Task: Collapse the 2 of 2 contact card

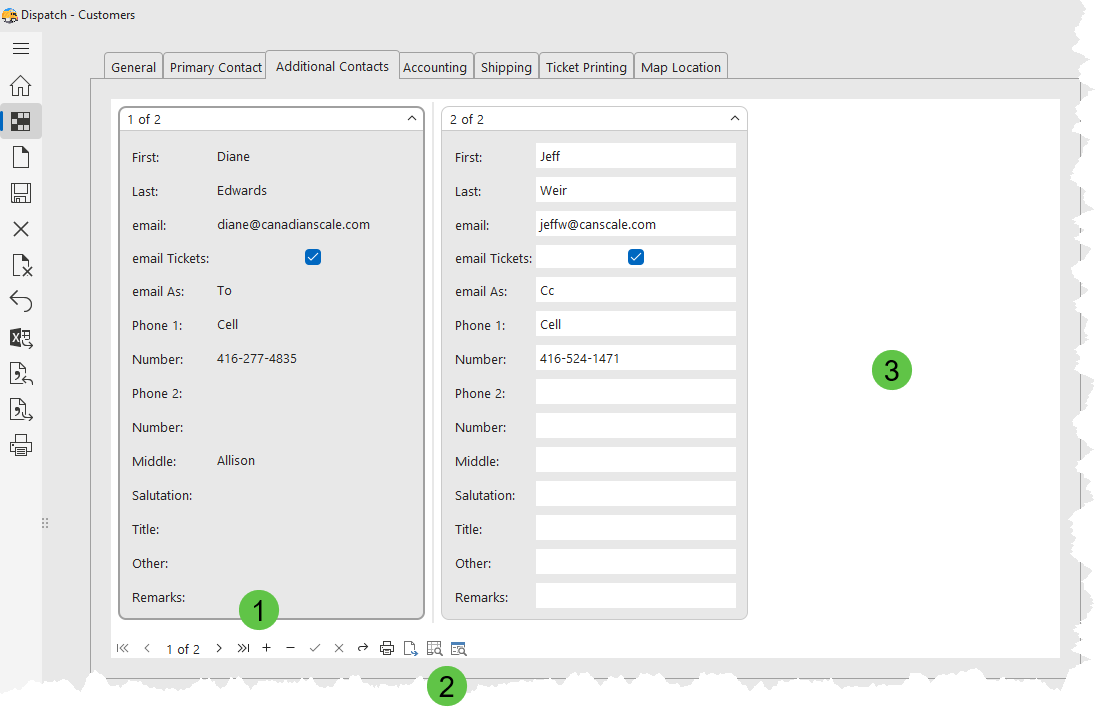Action: [735, 119]
